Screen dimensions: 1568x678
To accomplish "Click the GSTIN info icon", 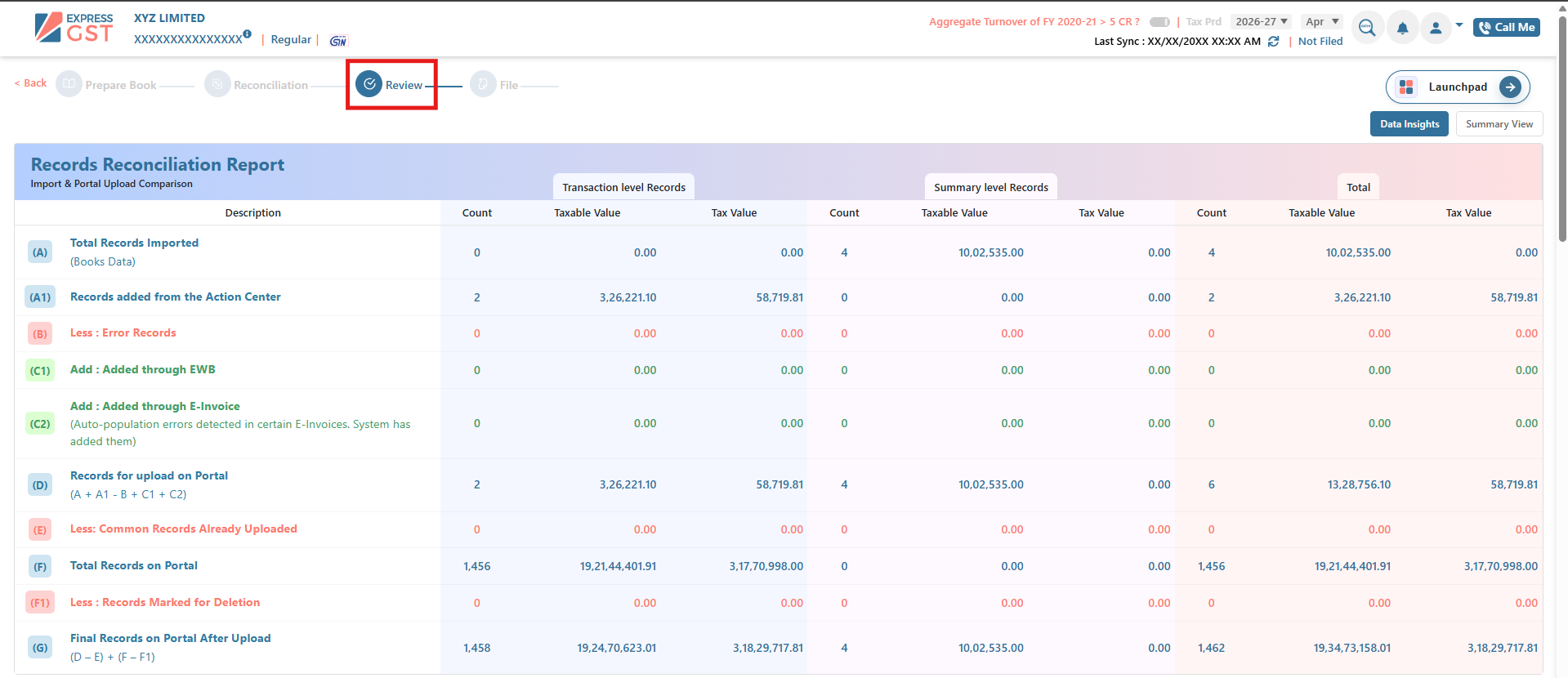I will 247,34.
